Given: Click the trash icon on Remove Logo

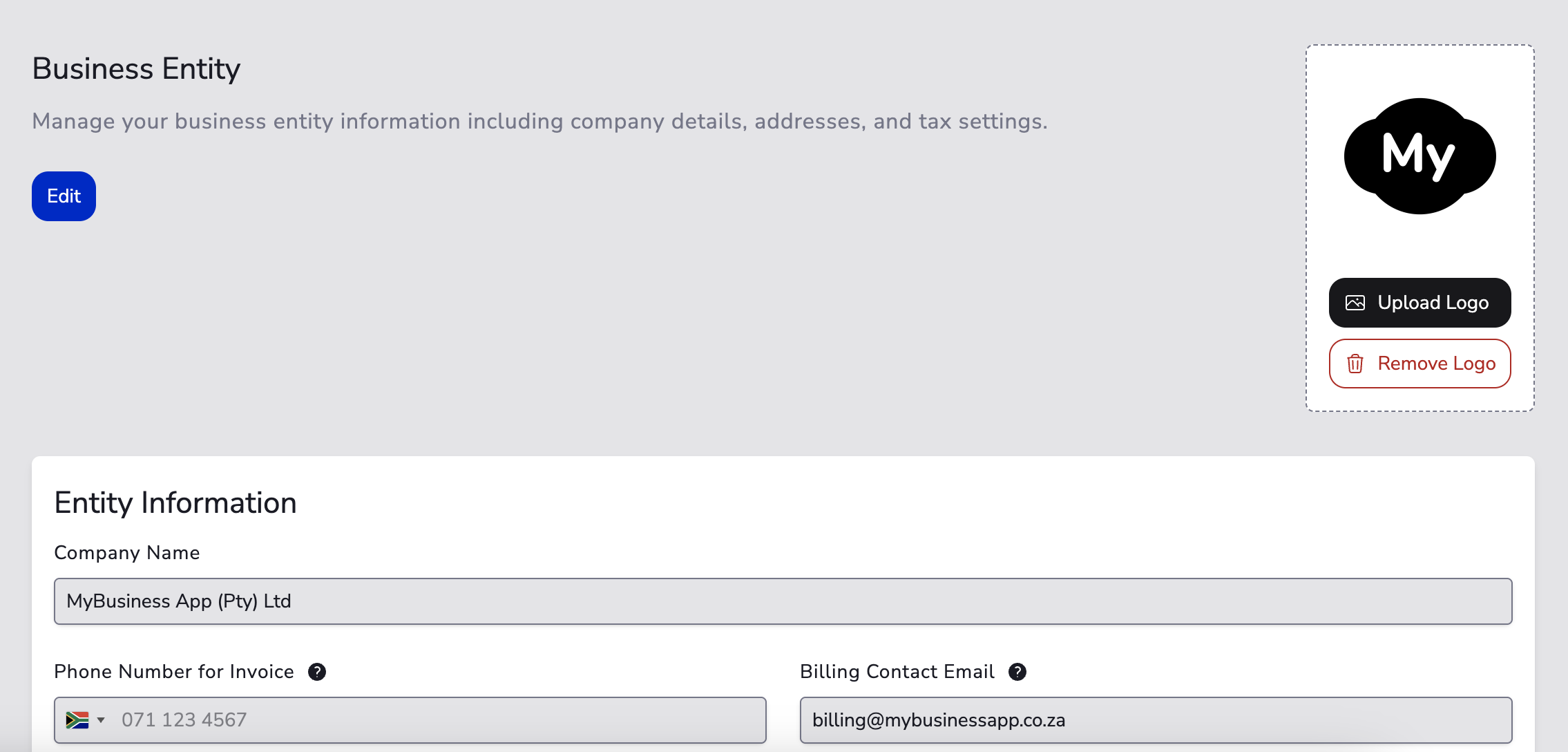Looking at the screenshot, I should 1355,364.
